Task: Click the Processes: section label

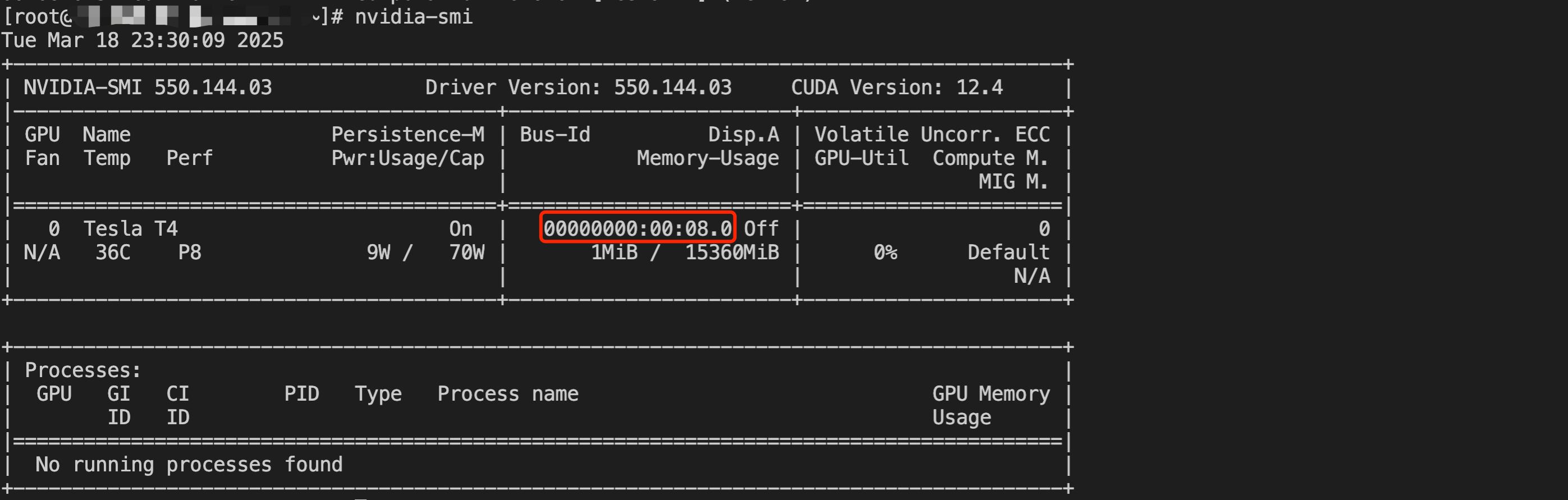Action: click(83, 370)
